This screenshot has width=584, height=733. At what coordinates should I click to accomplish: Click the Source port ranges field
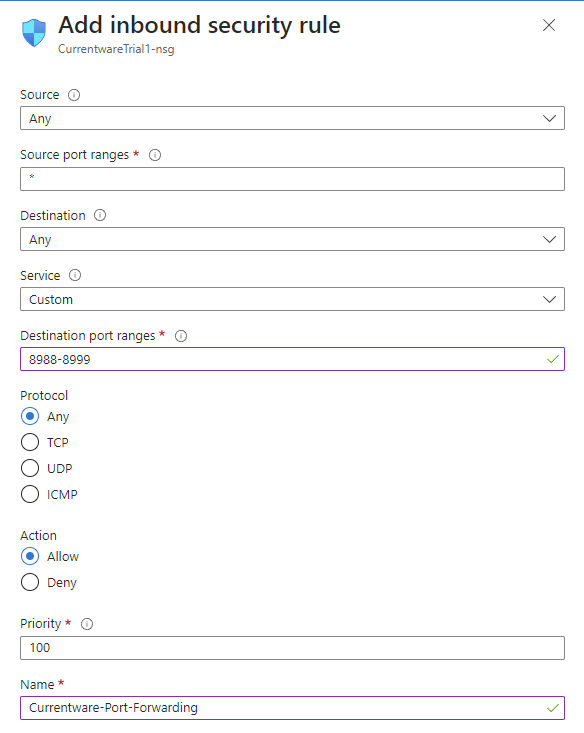[292, 179]
